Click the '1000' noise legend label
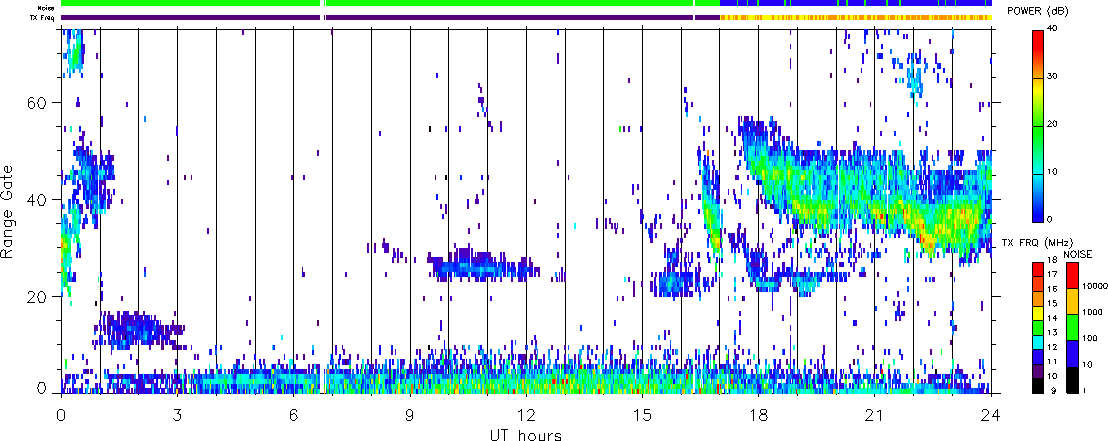Viewport: 1108px width, 441px height. click(1091, 312)
